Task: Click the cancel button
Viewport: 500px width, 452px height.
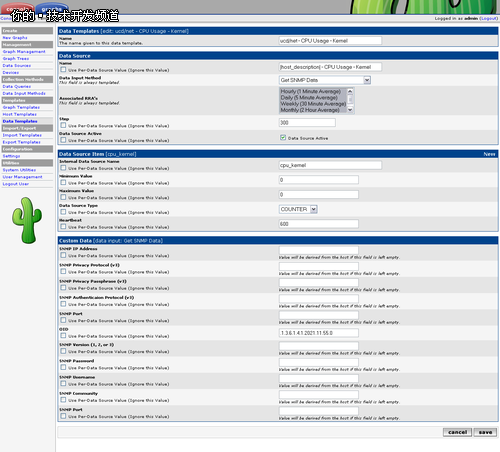Action: pos(457,432)
